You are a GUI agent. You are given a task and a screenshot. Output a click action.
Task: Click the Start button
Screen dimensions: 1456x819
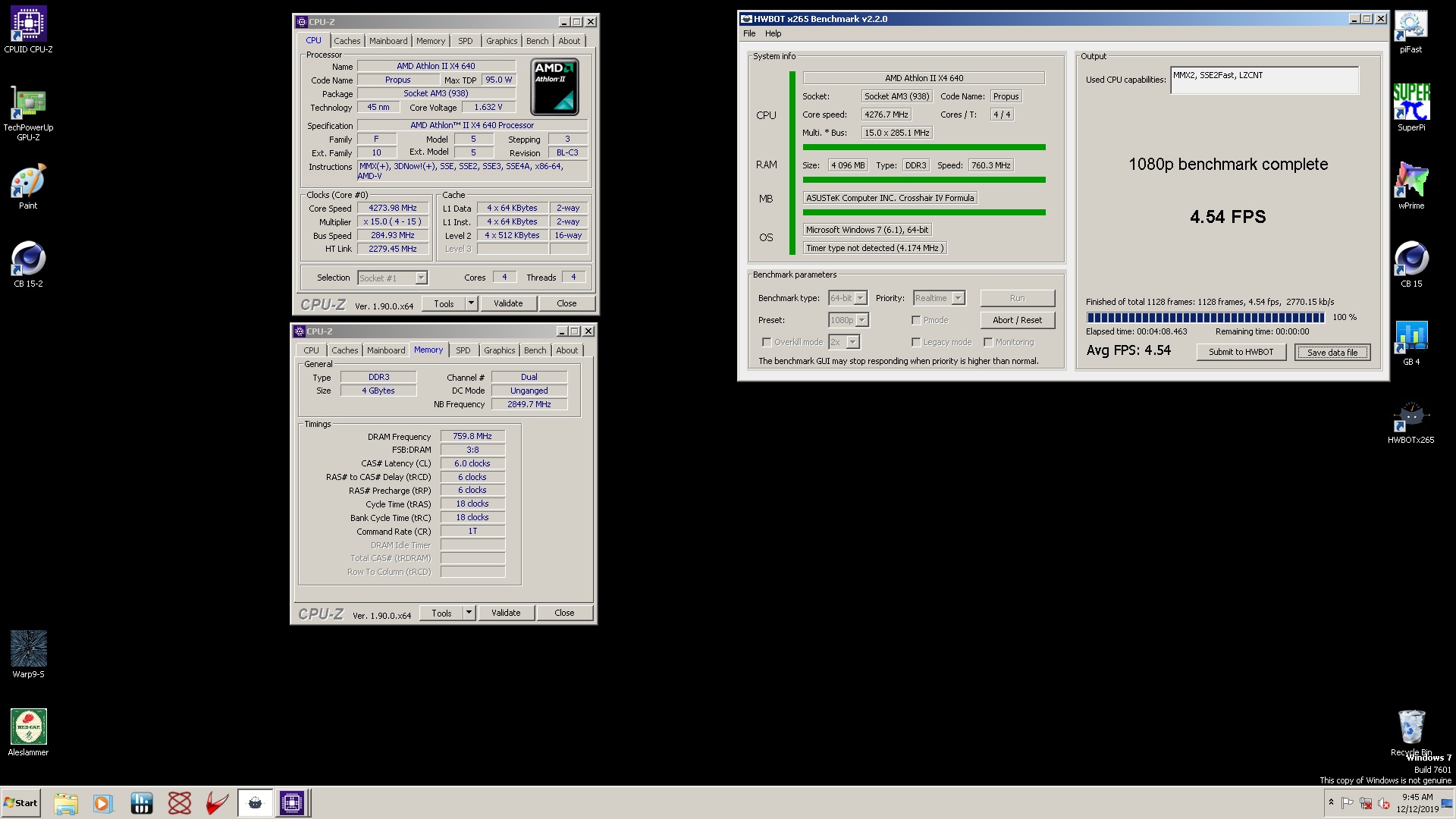coord(20,803)
